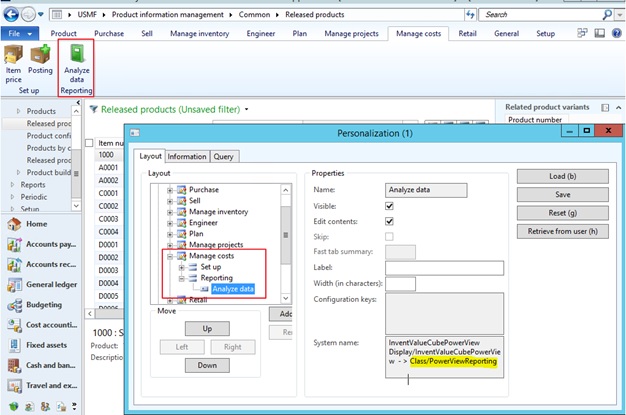Click the Posting ribbon icon
The image size is (626, 415).
coord(41,55)
